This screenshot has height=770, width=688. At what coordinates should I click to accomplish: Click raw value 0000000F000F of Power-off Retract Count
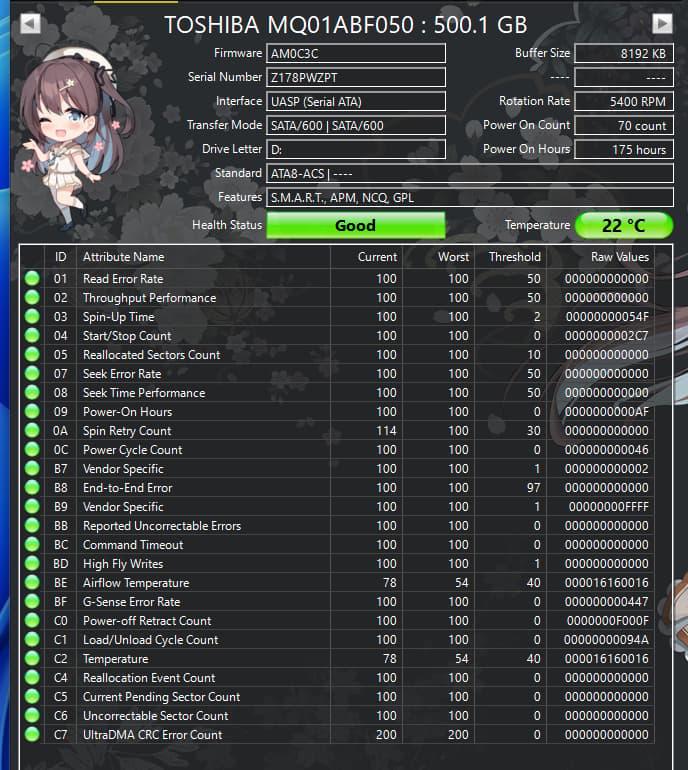pos(608,621)
